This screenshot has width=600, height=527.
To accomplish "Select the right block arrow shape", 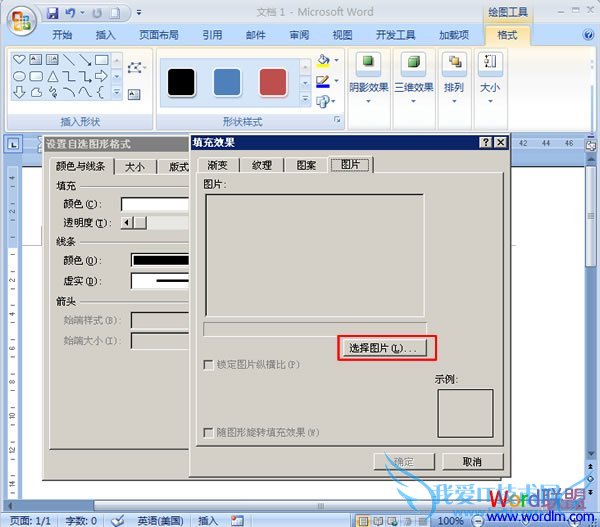I will coord(101,76).
